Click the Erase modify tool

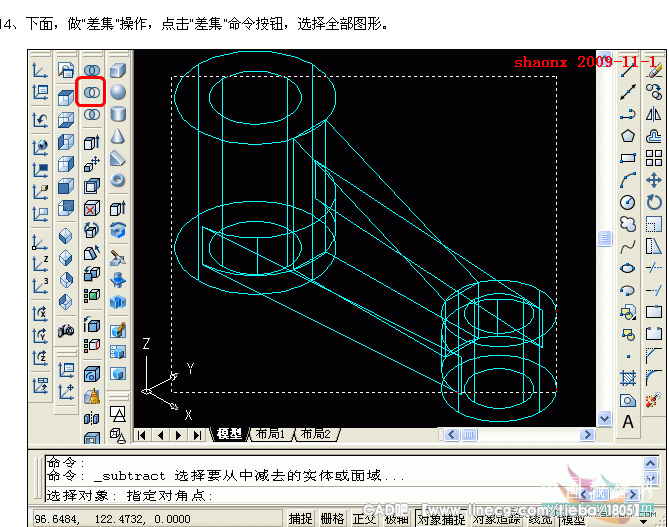[x=654, y=70]
